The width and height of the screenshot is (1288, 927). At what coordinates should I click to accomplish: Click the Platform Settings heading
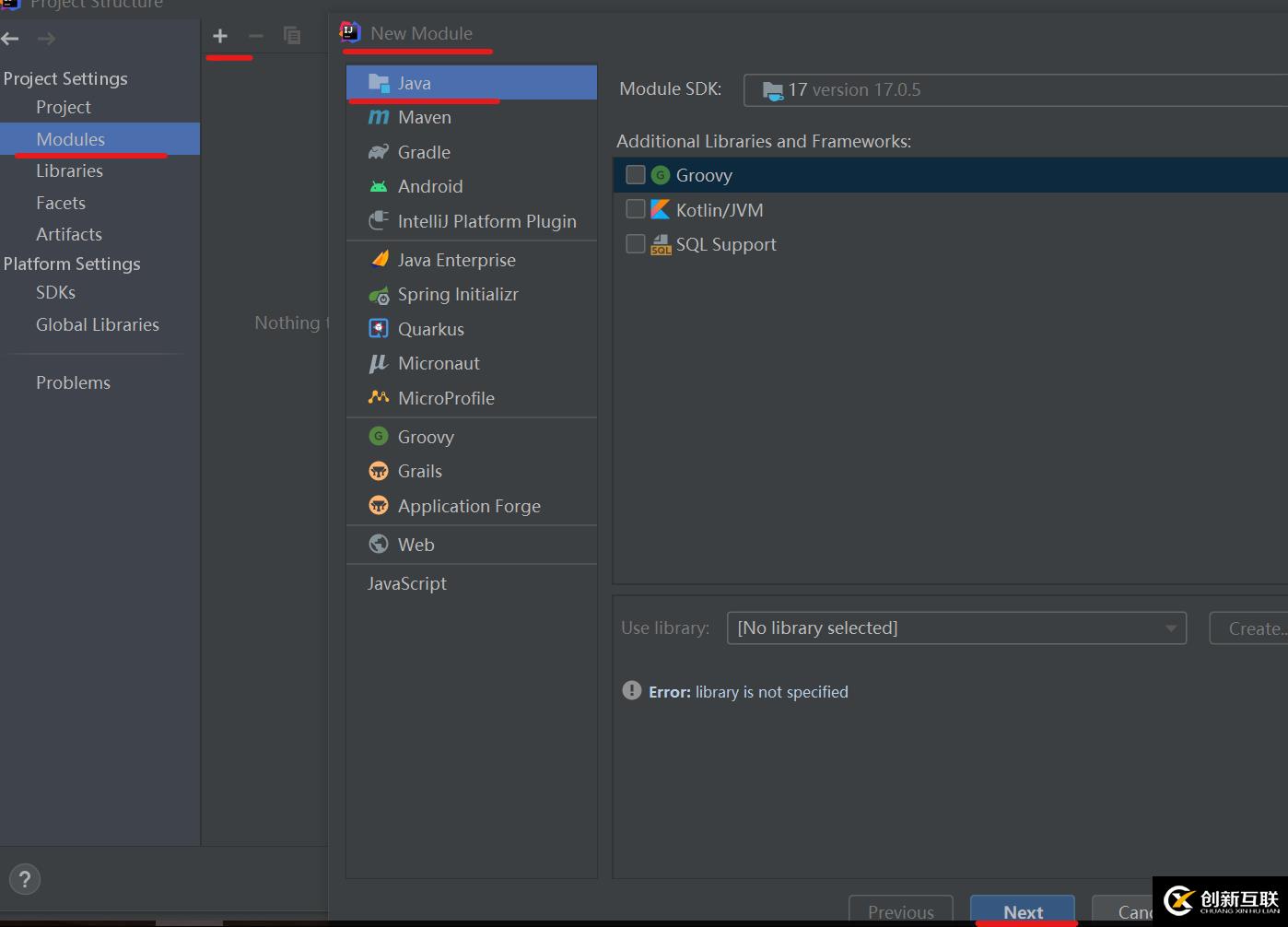72,264
